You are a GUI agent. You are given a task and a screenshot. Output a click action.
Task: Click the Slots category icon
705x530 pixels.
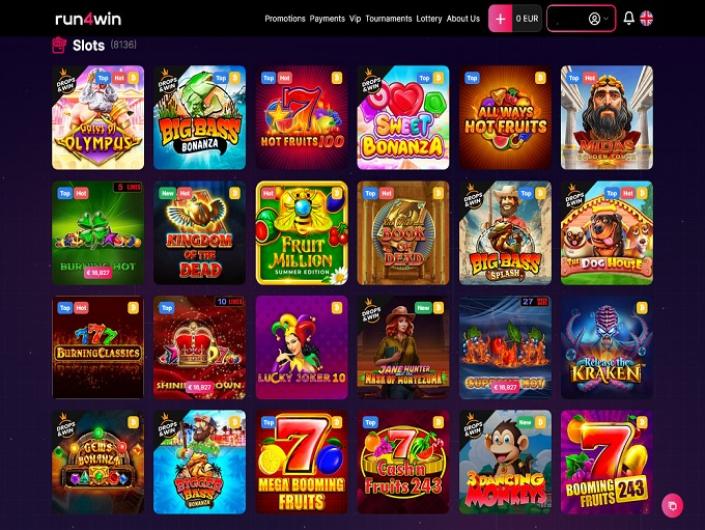[59, 45]
